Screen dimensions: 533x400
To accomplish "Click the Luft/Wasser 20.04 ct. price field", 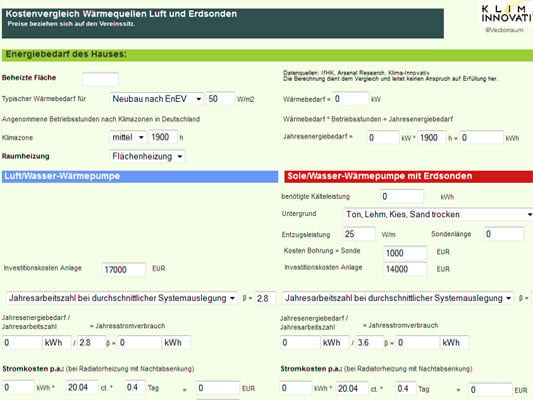I will pyautogui.click(x=82, y=387).
